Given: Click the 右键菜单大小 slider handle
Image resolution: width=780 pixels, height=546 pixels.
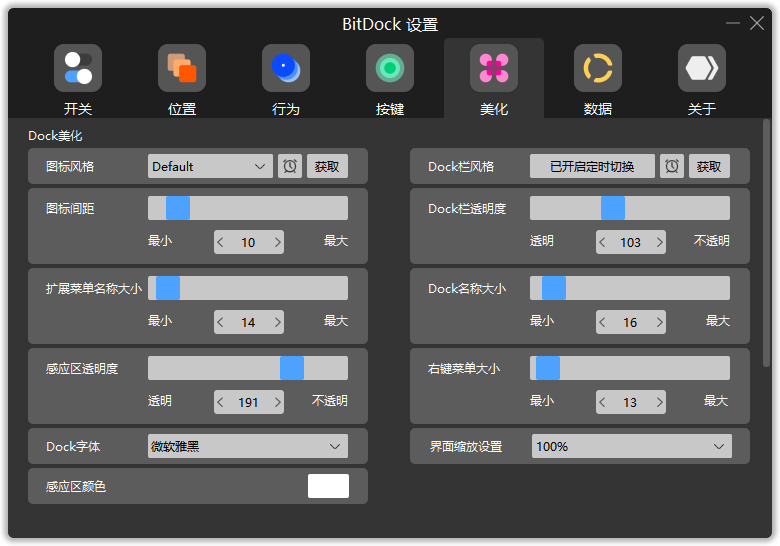Looking at the screenshot, I should 548,368.
